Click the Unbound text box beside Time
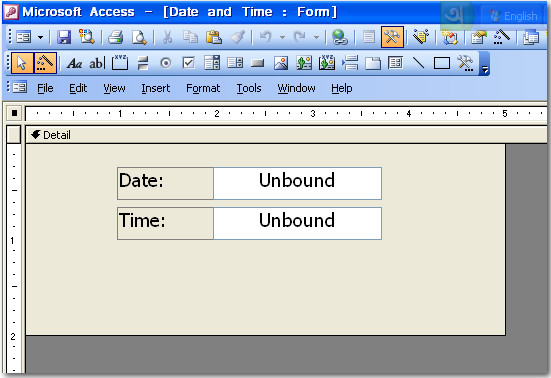This screenshot has height=378, width=551. (297, 223)
